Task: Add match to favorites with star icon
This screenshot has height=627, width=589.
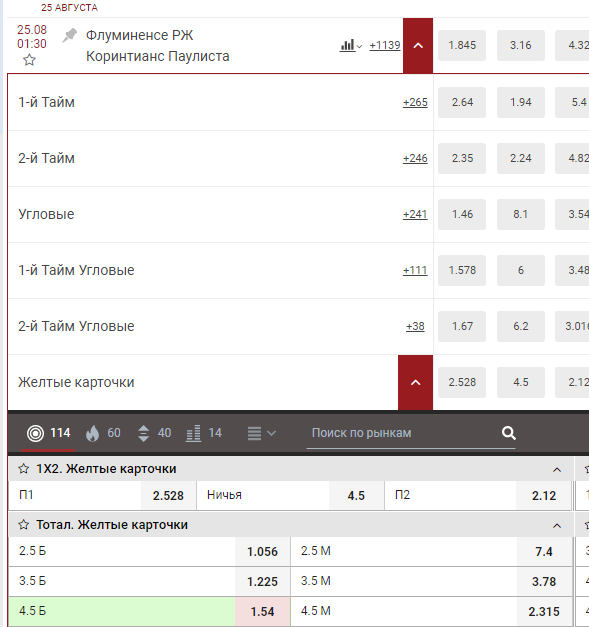Action: point(29,60)
